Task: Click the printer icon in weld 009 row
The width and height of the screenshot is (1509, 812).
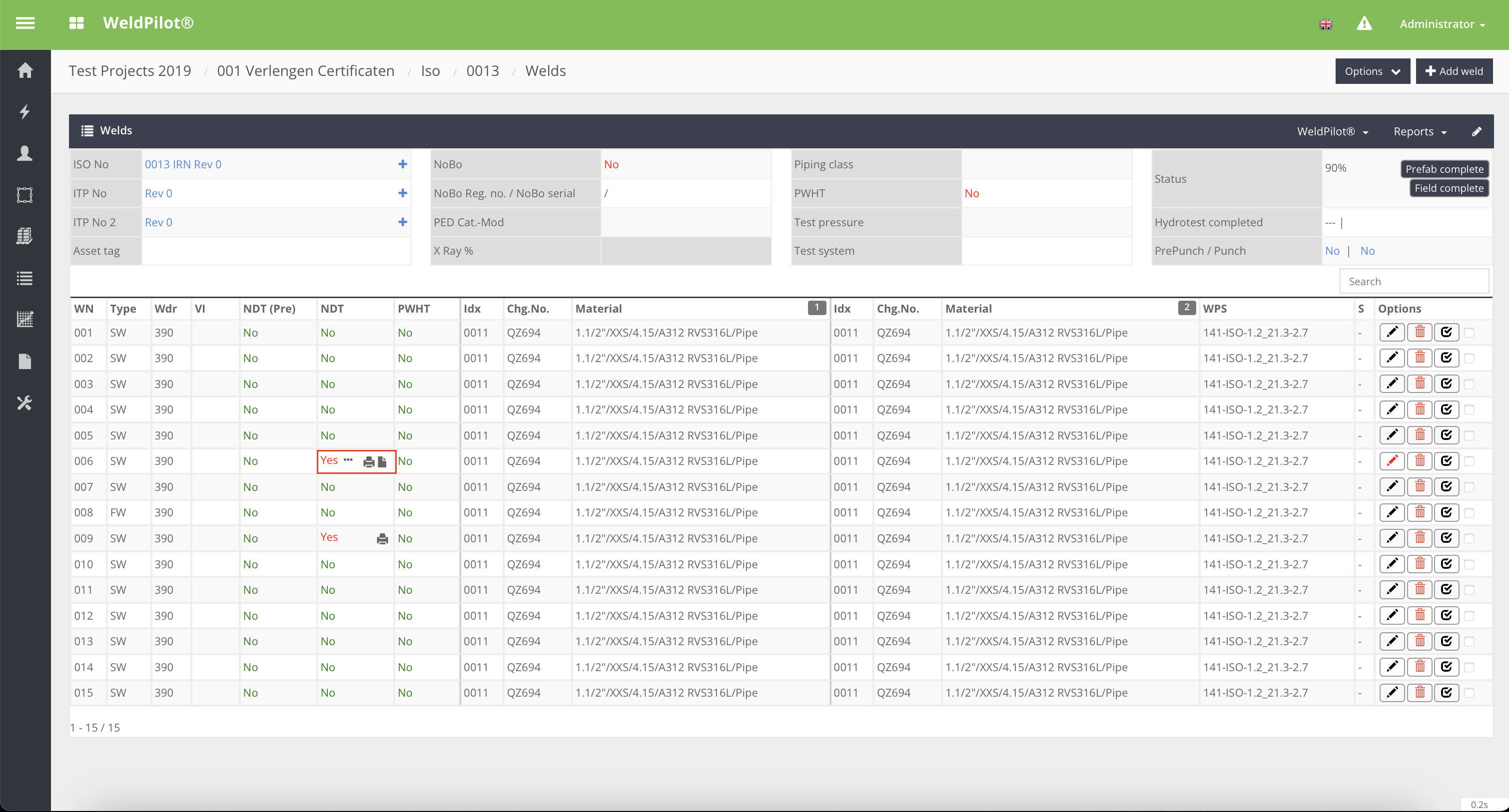Action: 382,539
